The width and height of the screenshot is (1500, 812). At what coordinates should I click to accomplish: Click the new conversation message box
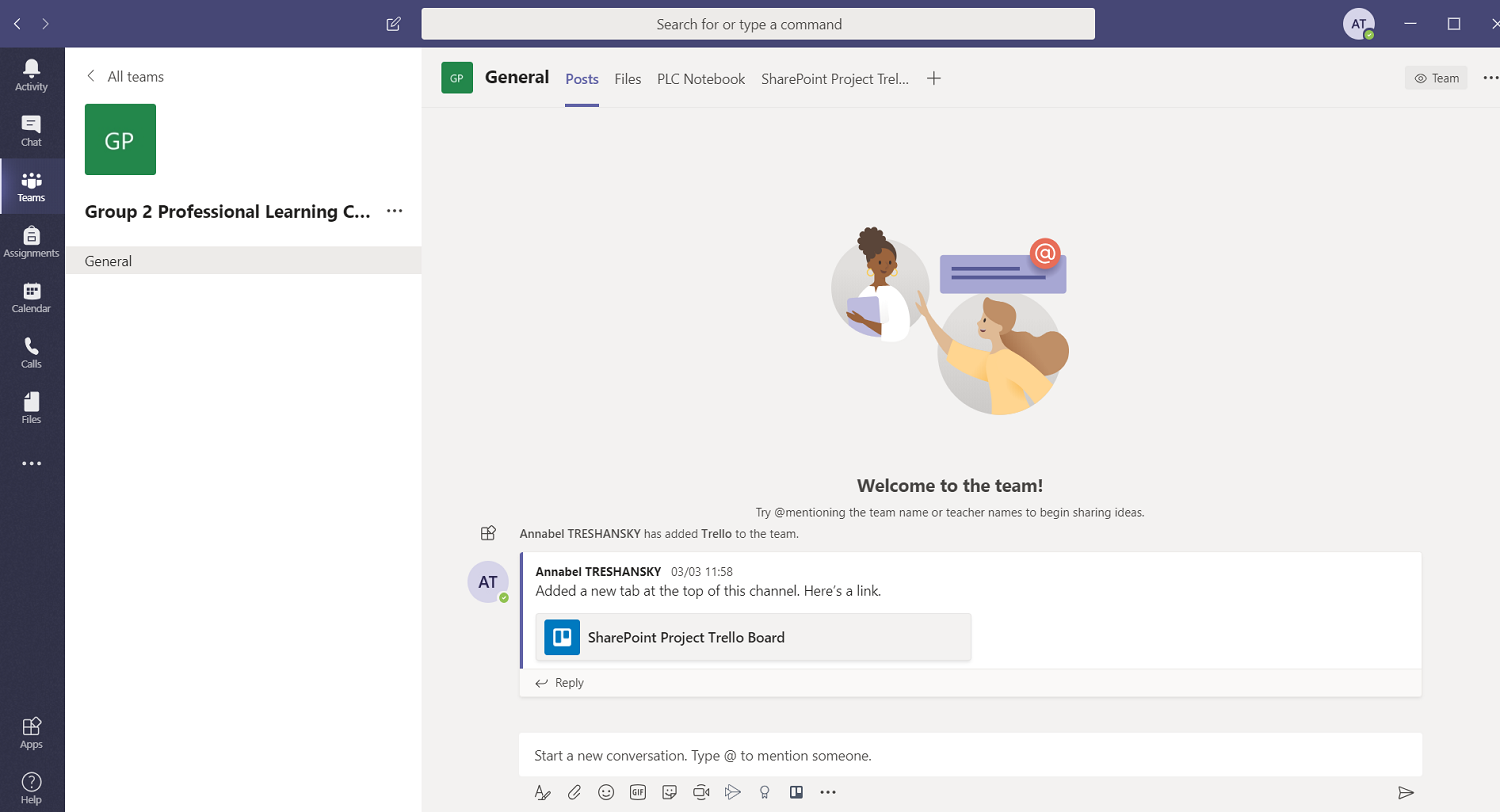[970, 755]
